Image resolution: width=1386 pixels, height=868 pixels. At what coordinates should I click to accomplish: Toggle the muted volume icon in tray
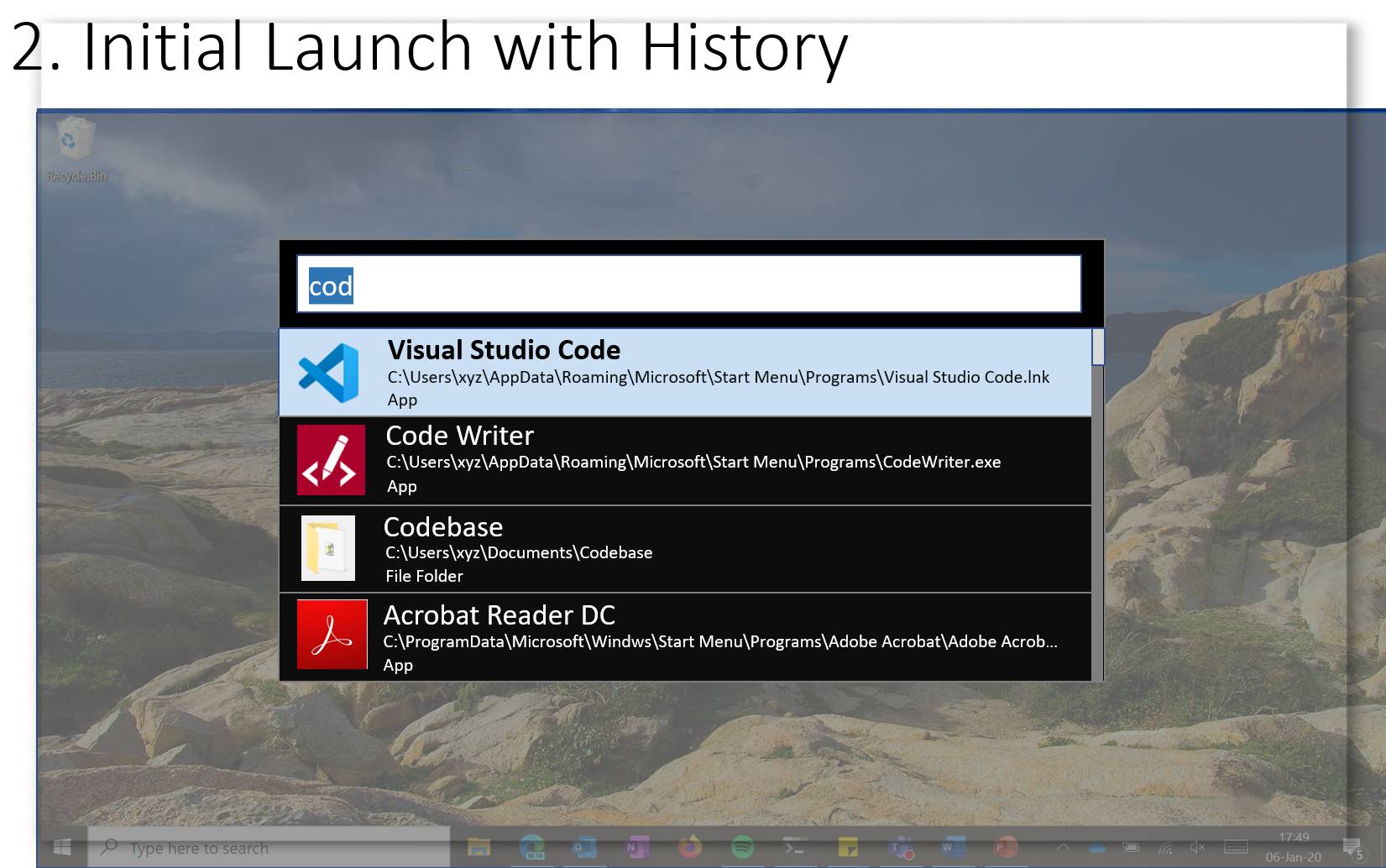[1197, 847]
